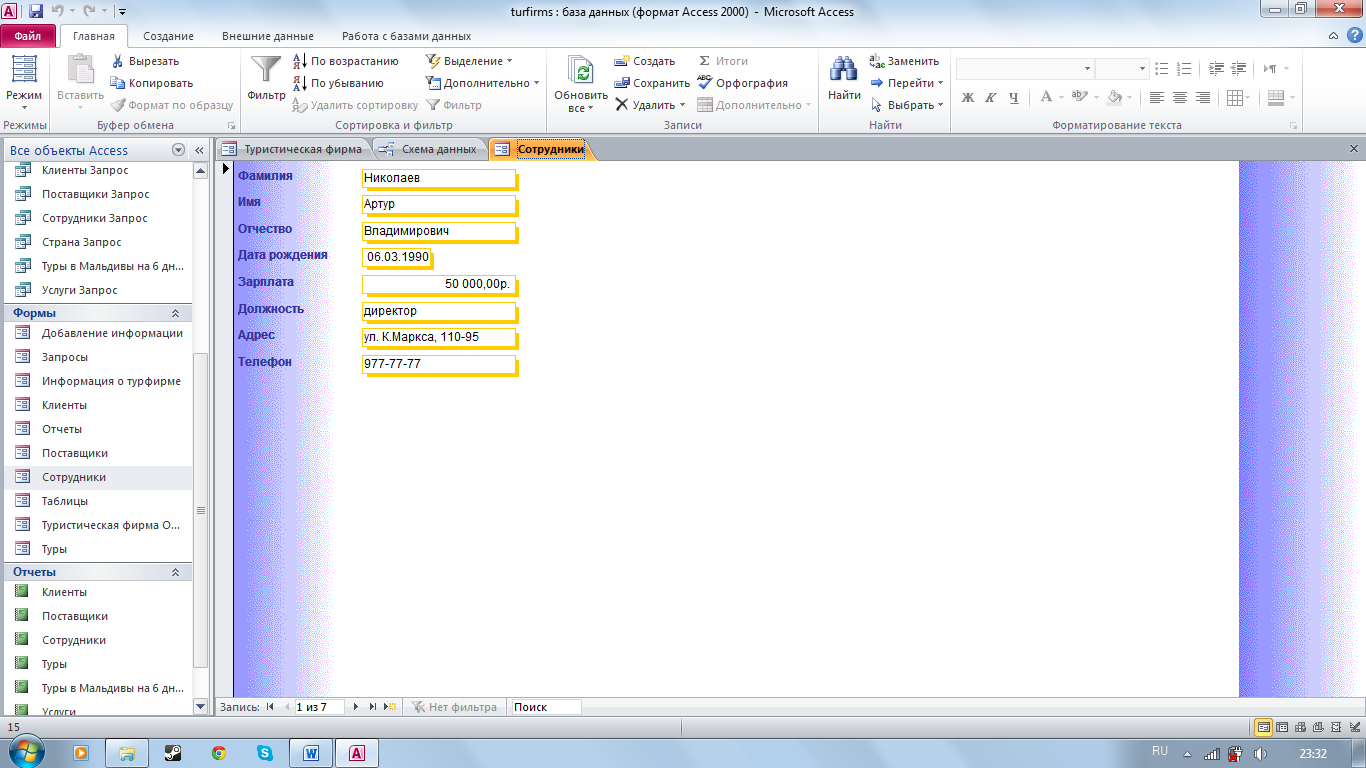Align text center in formatting group
1366x768 pixels.
tap(1180, 97)
